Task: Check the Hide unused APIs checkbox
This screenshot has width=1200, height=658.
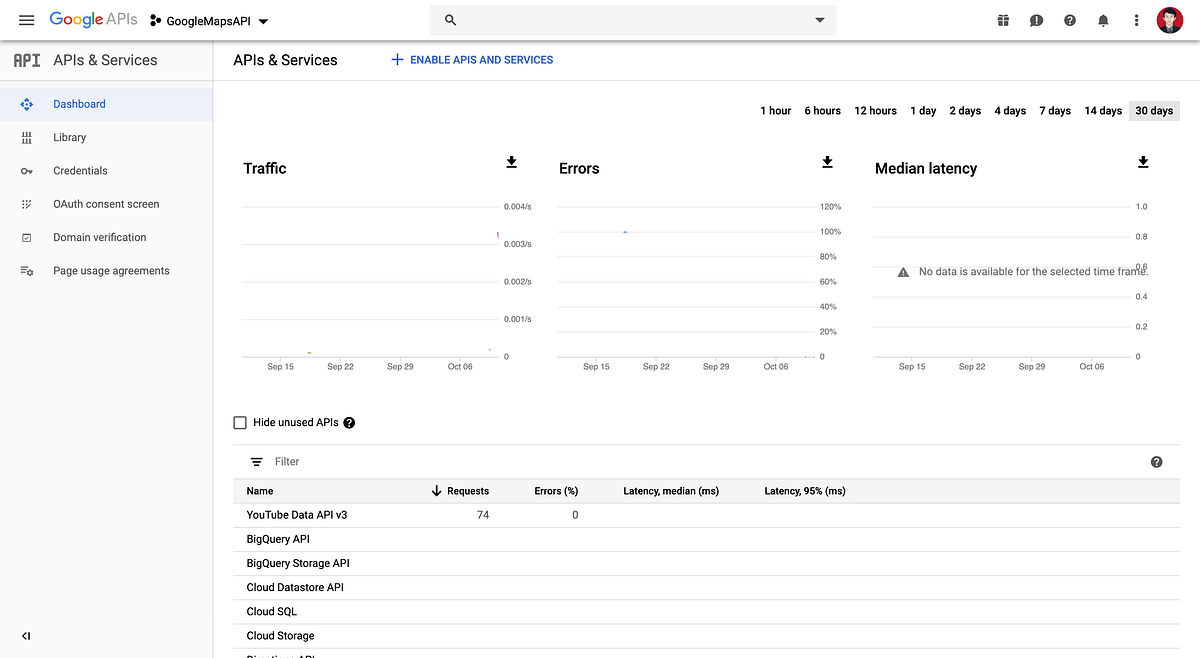Action: (x=240, y=422)
